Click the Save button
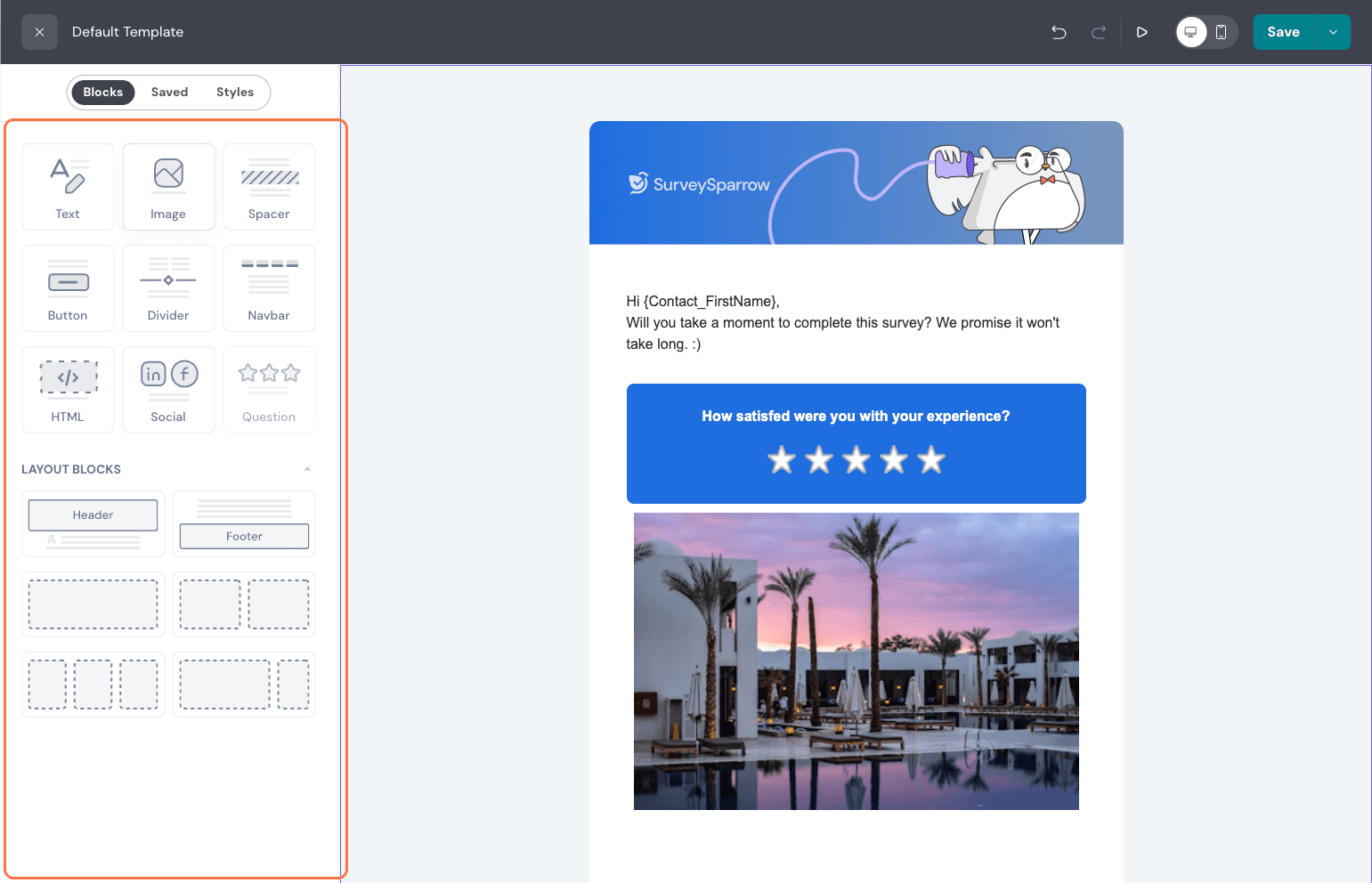1372x883 pixels. [1283, 32]
